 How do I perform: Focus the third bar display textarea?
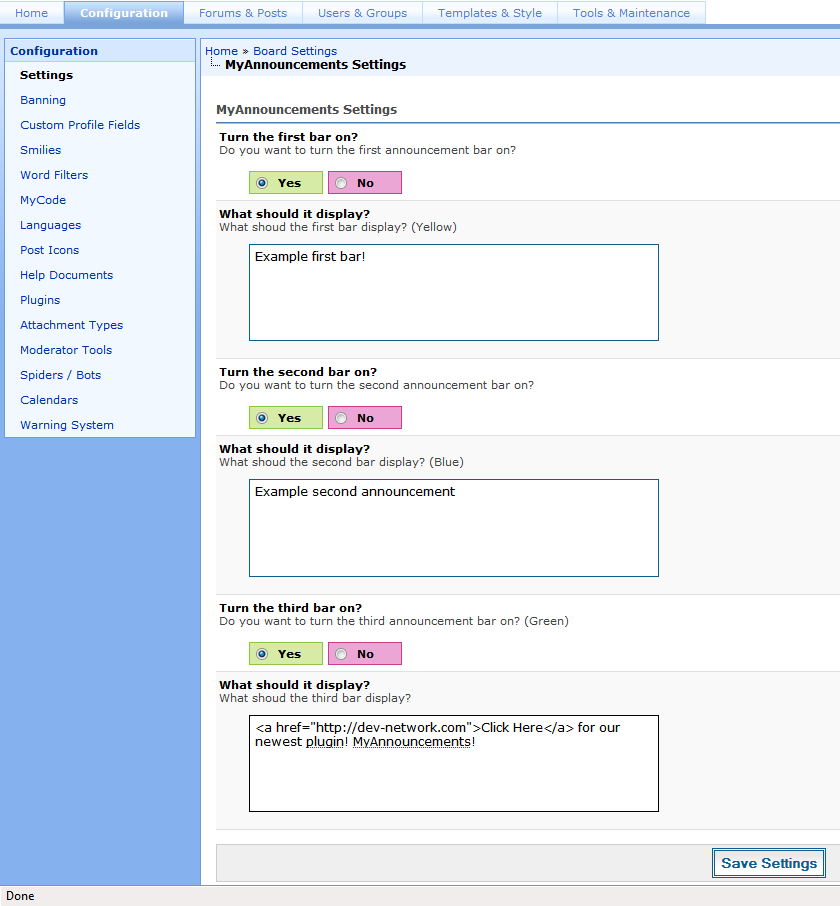pyautogui.click(x=453, y=763)
